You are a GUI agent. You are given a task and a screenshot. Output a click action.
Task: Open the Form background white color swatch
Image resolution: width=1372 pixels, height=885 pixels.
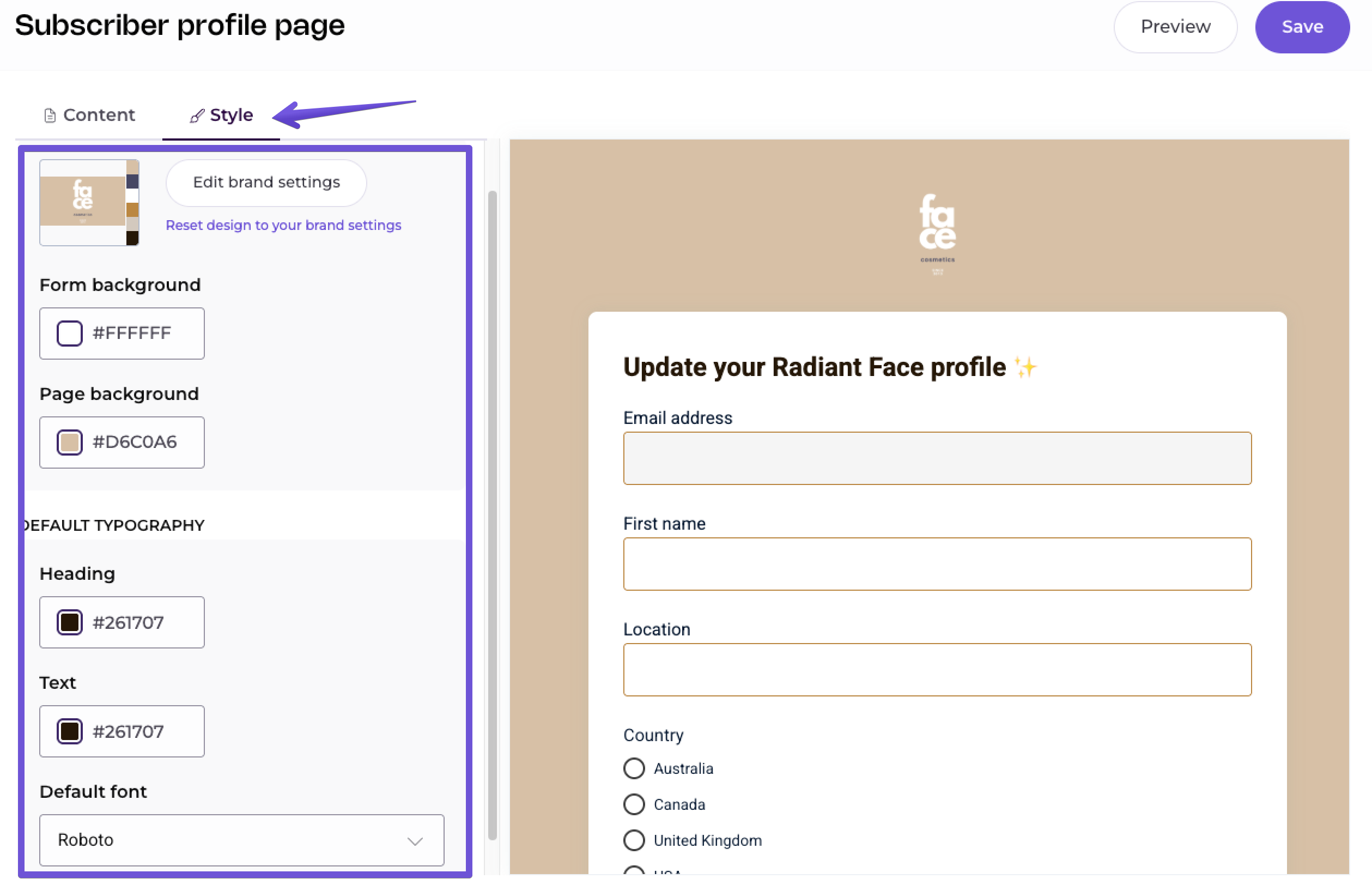[x=70, y=334]
